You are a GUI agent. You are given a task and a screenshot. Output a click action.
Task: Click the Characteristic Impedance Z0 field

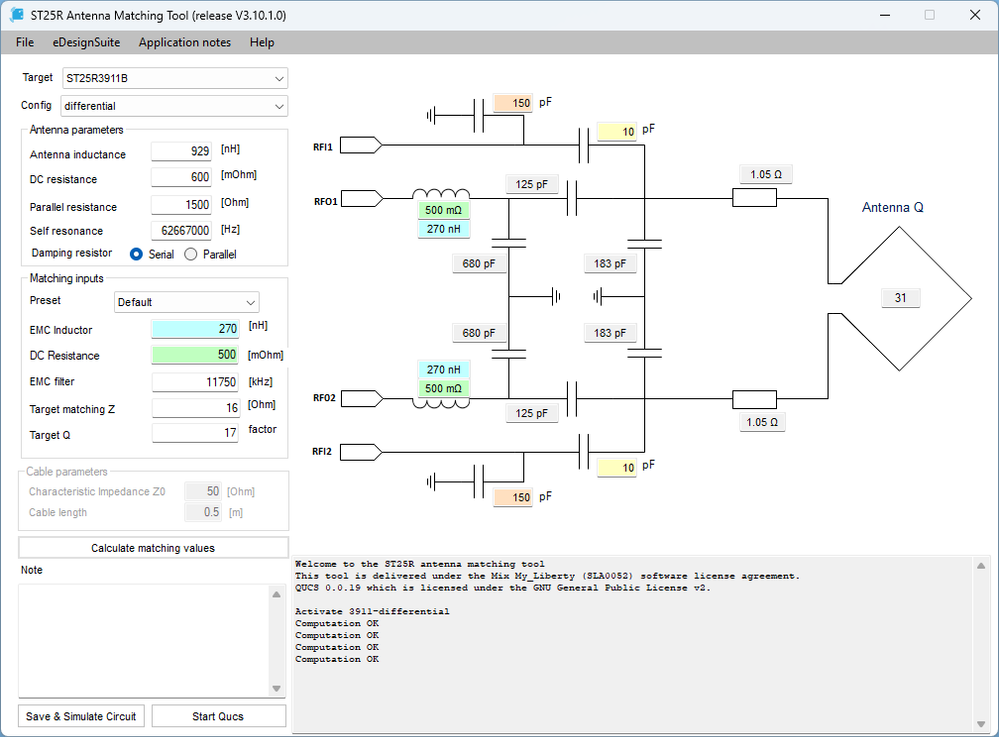click(x=203, y=491)
